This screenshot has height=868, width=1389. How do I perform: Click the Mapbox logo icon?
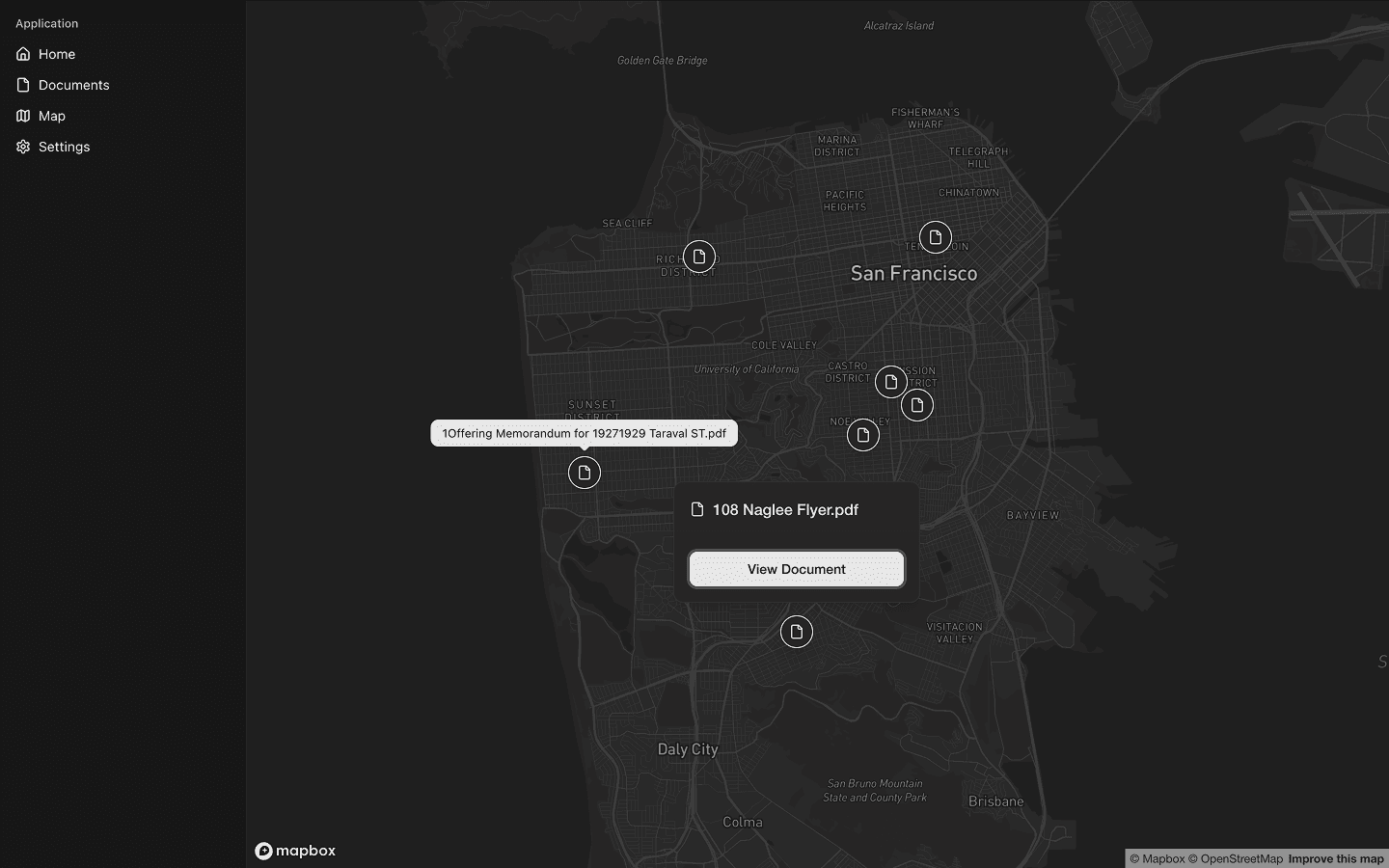coord(263,851)
